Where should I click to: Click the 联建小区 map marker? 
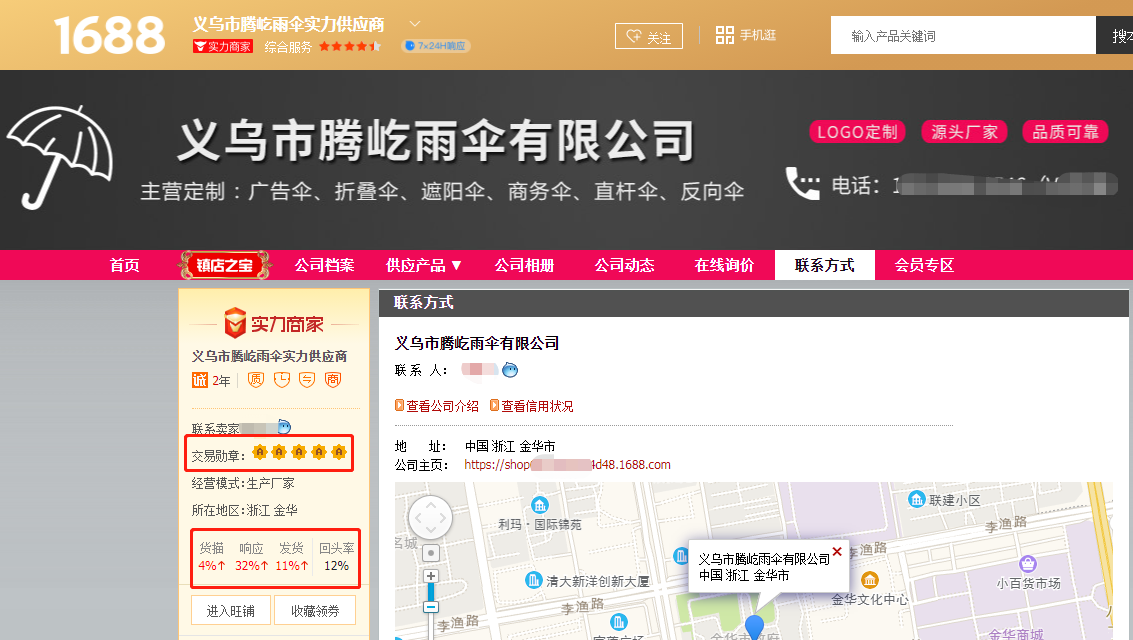[x=916, y=499]
